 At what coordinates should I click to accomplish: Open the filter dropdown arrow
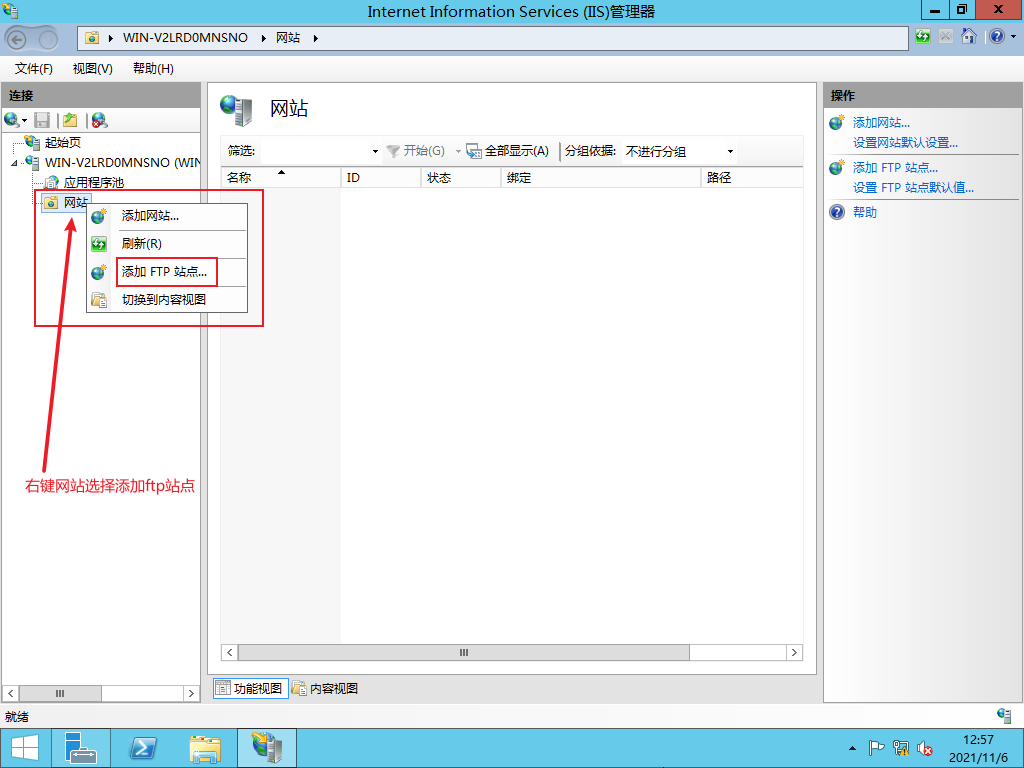[375, 152]
